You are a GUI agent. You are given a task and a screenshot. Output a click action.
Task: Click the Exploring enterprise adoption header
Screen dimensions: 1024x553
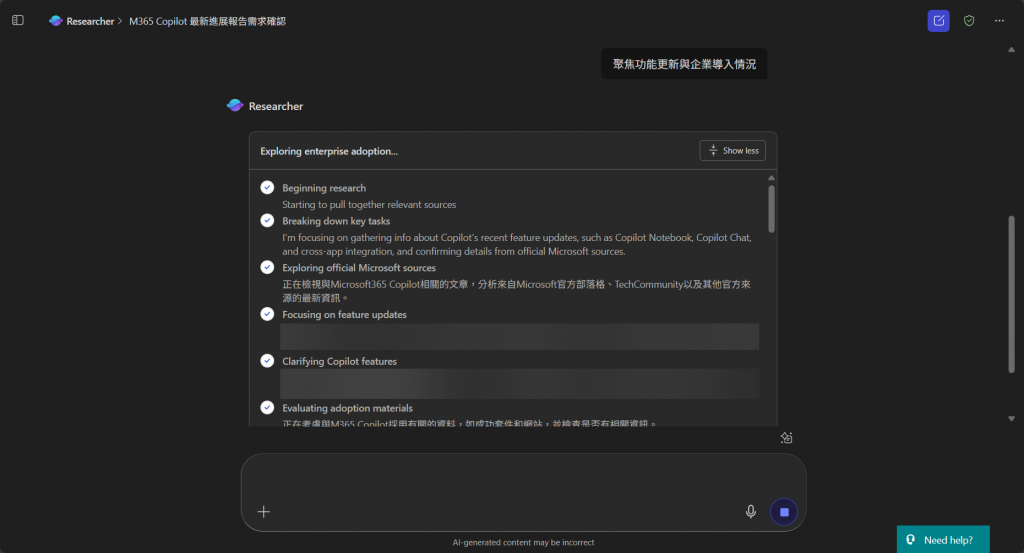(x=328, y=151)
